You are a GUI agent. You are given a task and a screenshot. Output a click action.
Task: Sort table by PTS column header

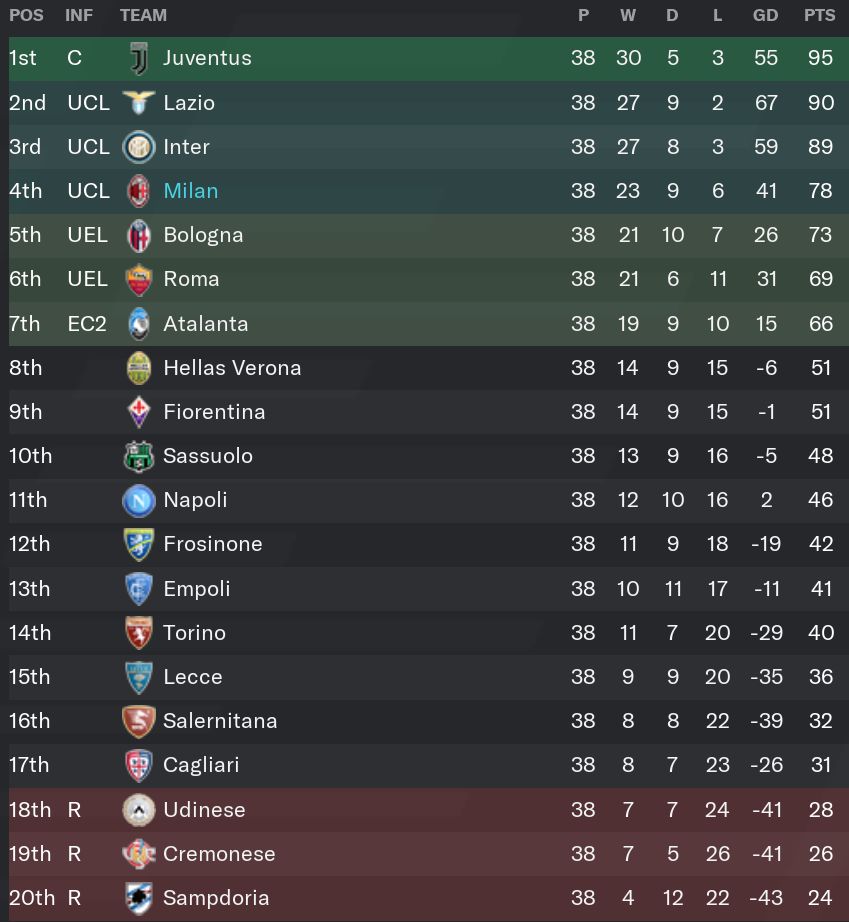tap(820, 15)
